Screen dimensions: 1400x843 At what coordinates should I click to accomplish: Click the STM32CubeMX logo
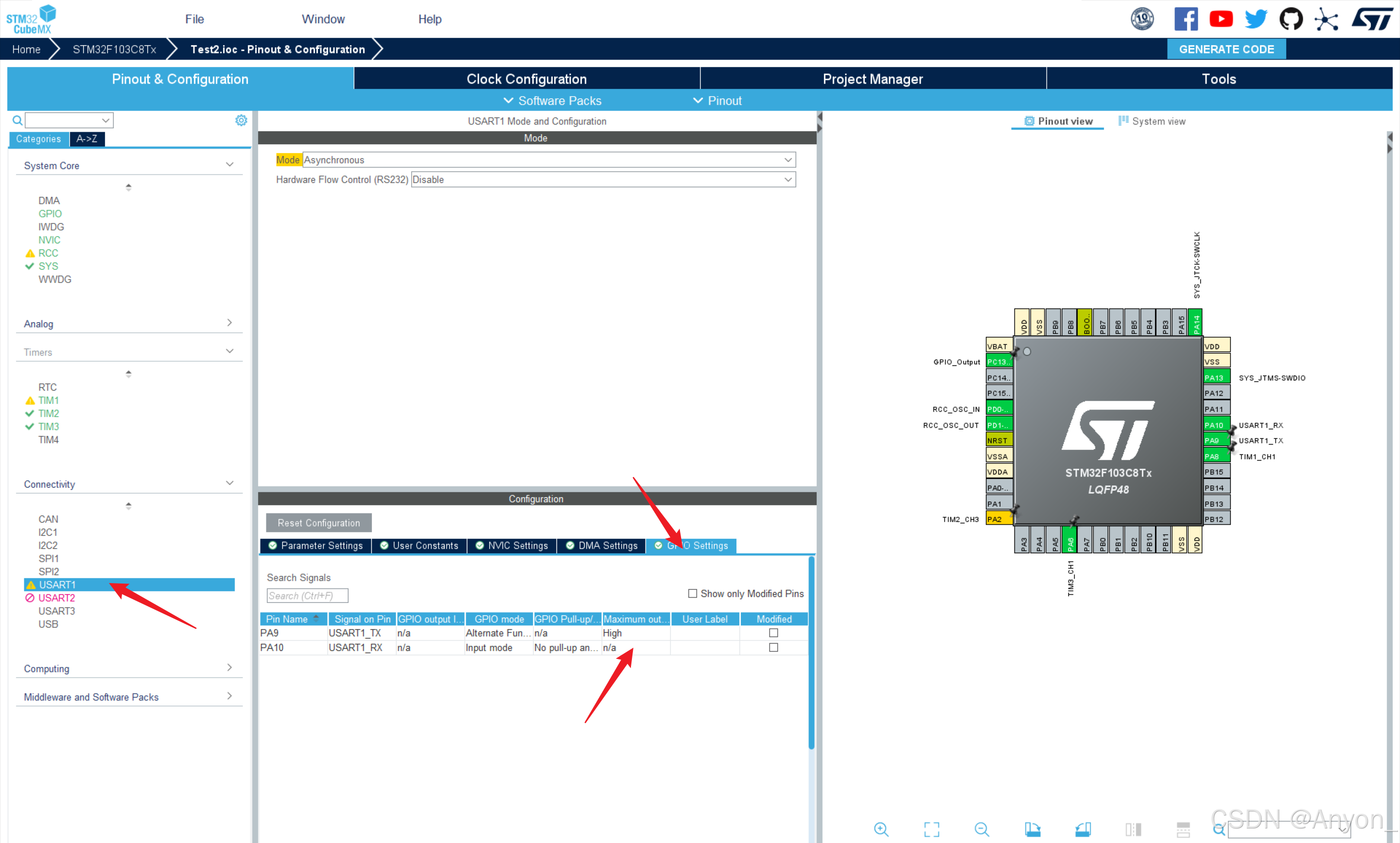point(31,19)
